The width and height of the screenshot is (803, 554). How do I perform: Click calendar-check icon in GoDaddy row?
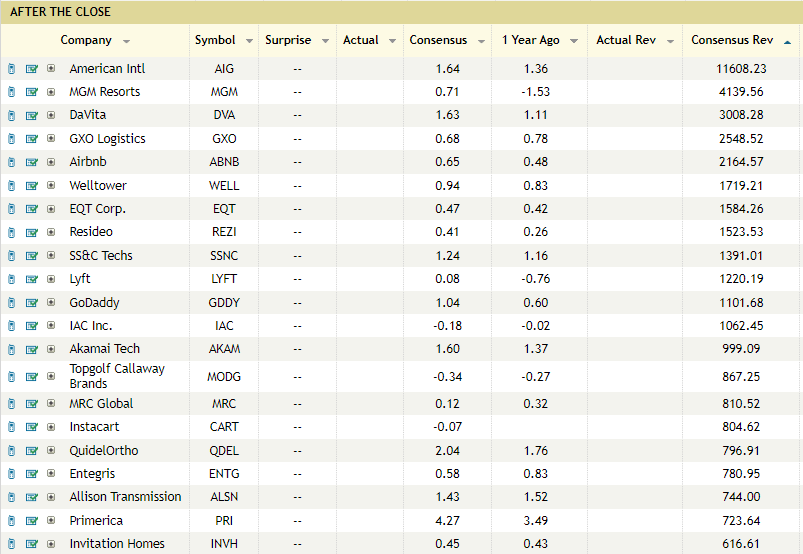pyautogui.click(x=32, y=303)
